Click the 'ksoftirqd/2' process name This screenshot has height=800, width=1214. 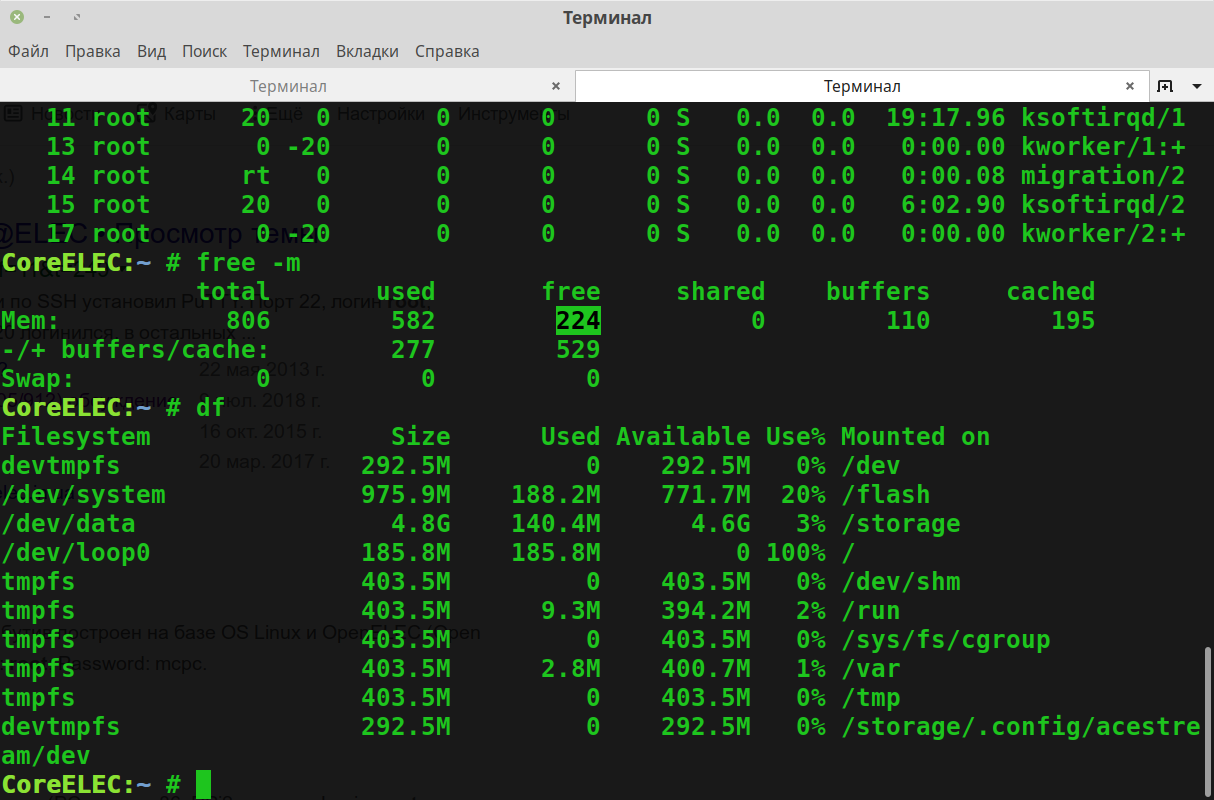click(1103, 204)
